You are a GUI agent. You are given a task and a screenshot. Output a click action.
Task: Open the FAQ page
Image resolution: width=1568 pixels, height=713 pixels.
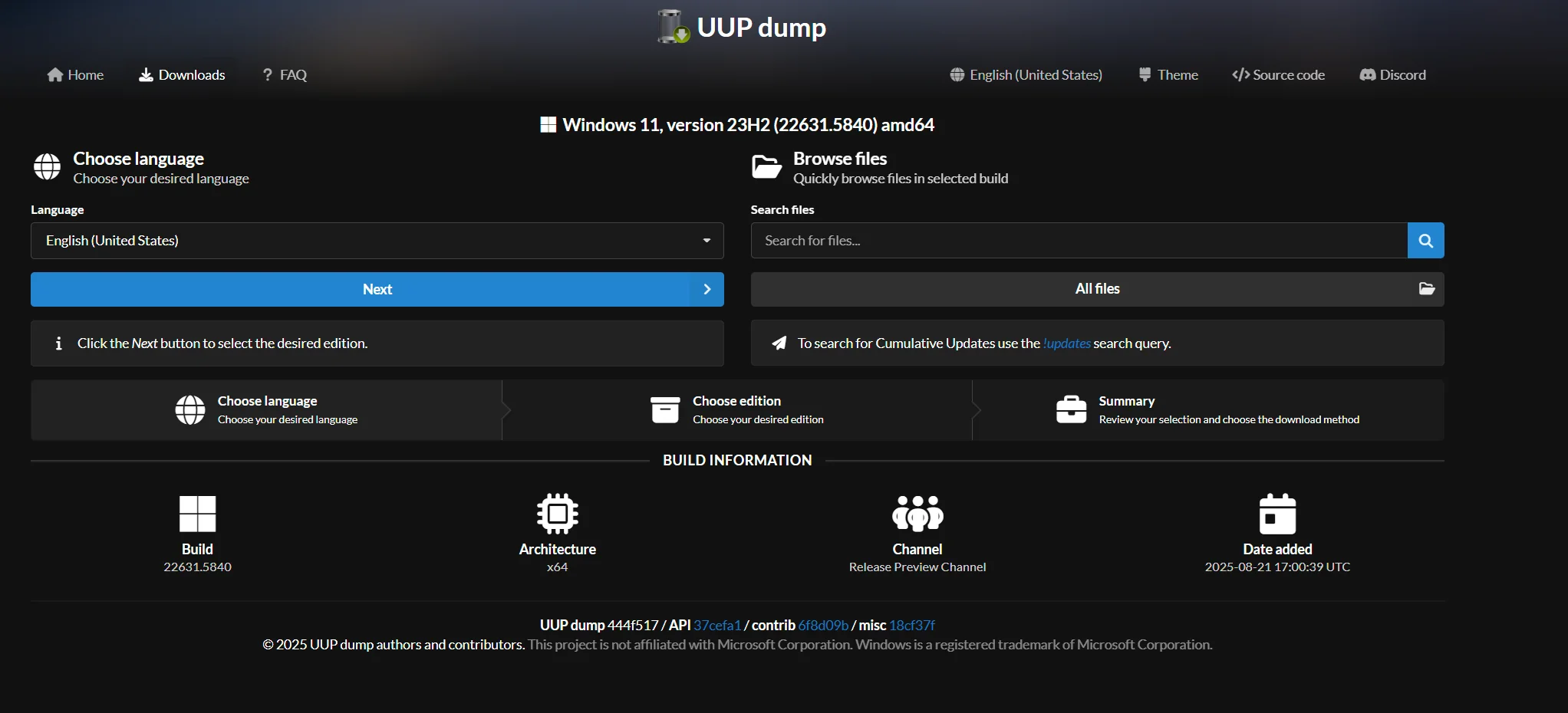(x=285, y=74)
